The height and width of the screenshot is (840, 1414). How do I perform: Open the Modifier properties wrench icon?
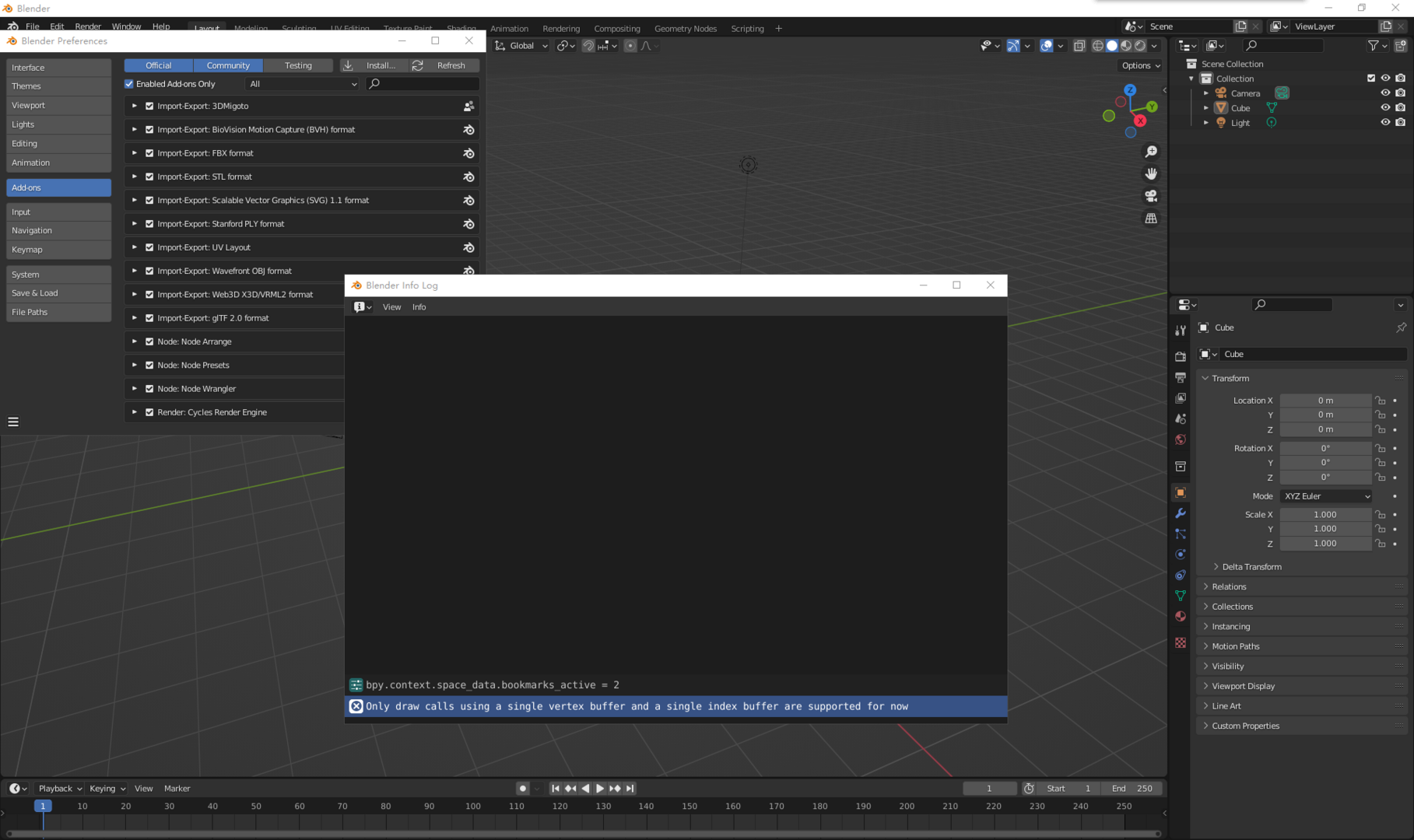1181,513
